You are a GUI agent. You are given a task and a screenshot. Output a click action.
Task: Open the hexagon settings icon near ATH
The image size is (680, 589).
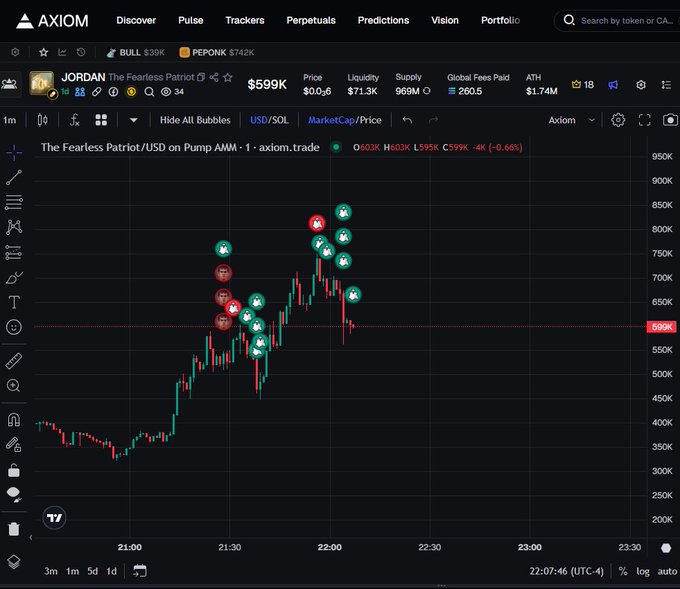pos(641,85)
